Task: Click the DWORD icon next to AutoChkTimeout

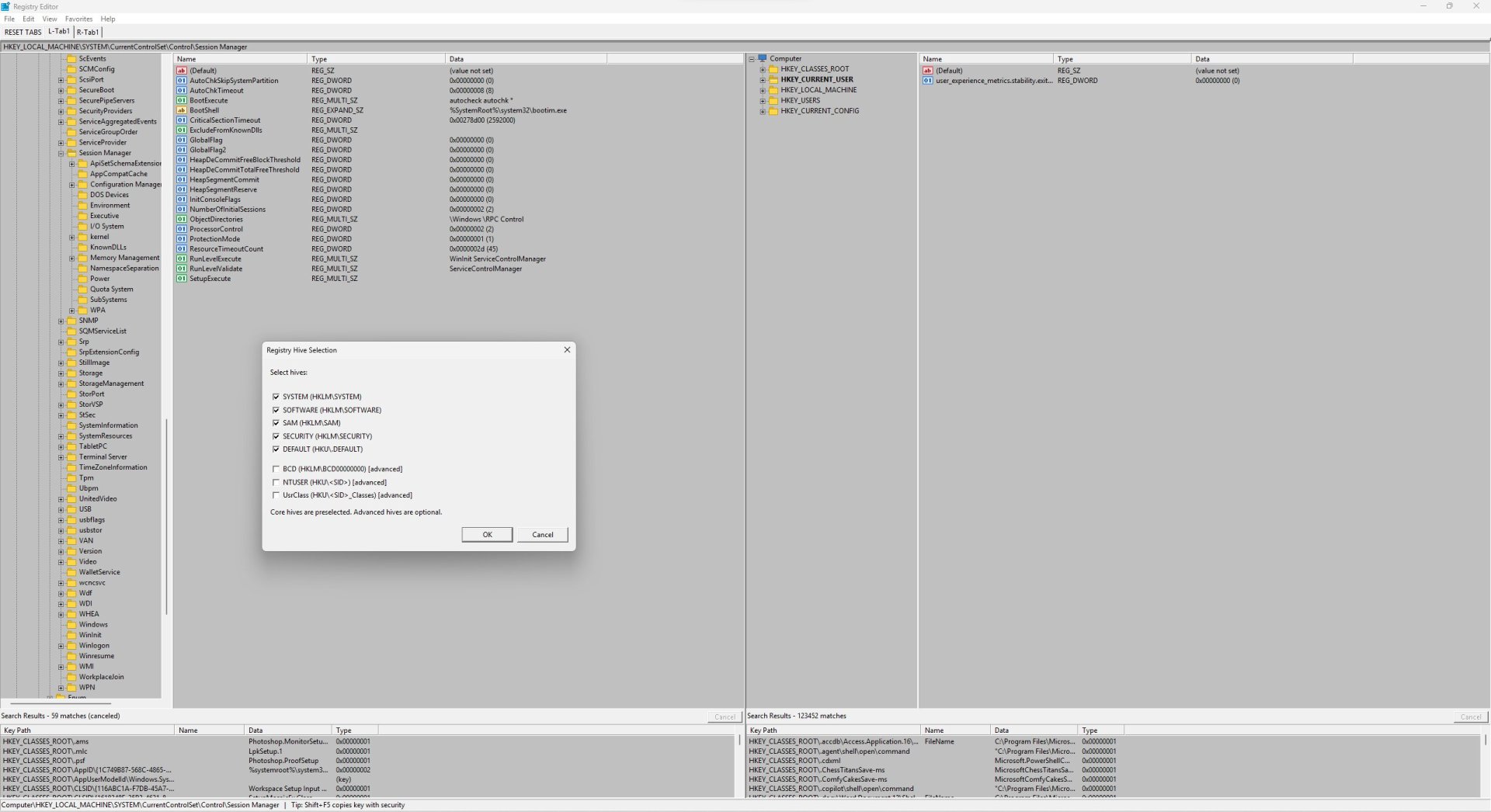Action: click(x=181, y=90)
